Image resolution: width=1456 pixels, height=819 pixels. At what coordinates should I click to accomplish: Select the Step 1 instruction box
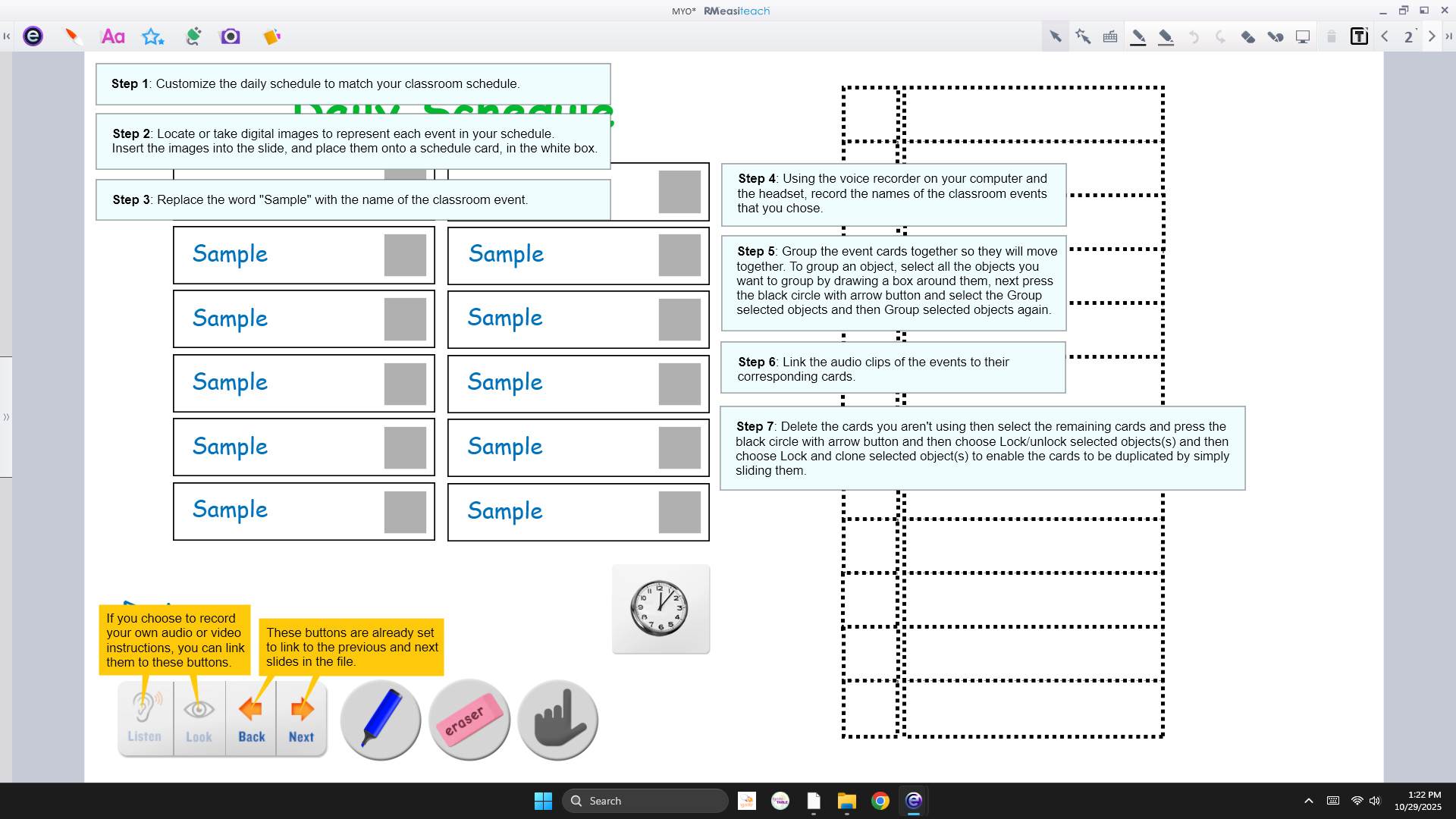coord(353,84)
